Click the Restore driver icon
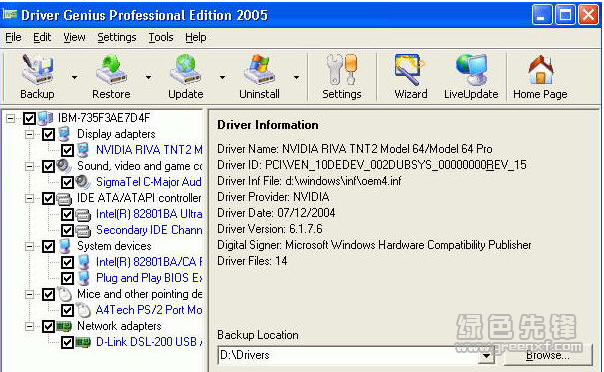Screen dimensions: 604x372 tap(111, 77)
